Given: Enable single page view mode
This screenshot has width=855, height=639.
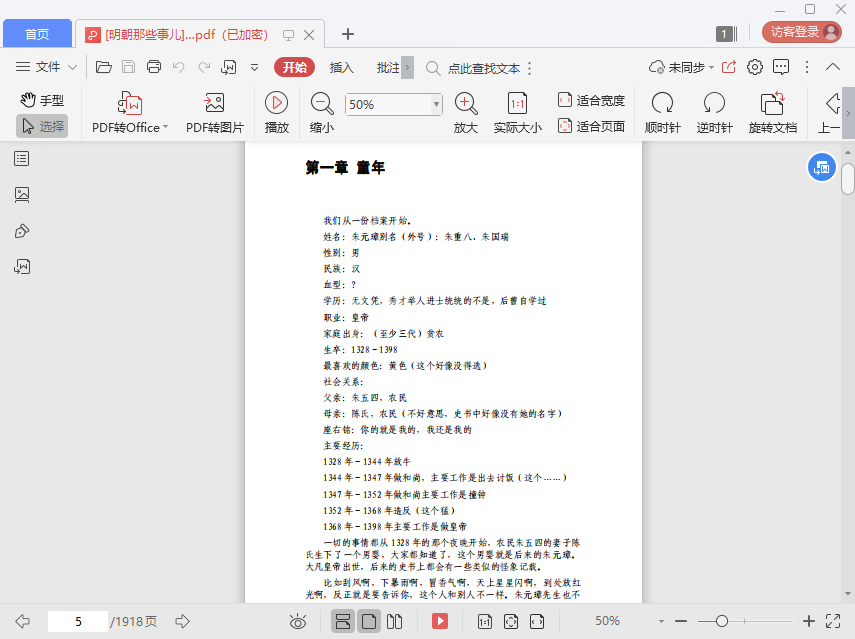Looking at the screenshot, I should (369, 621).
